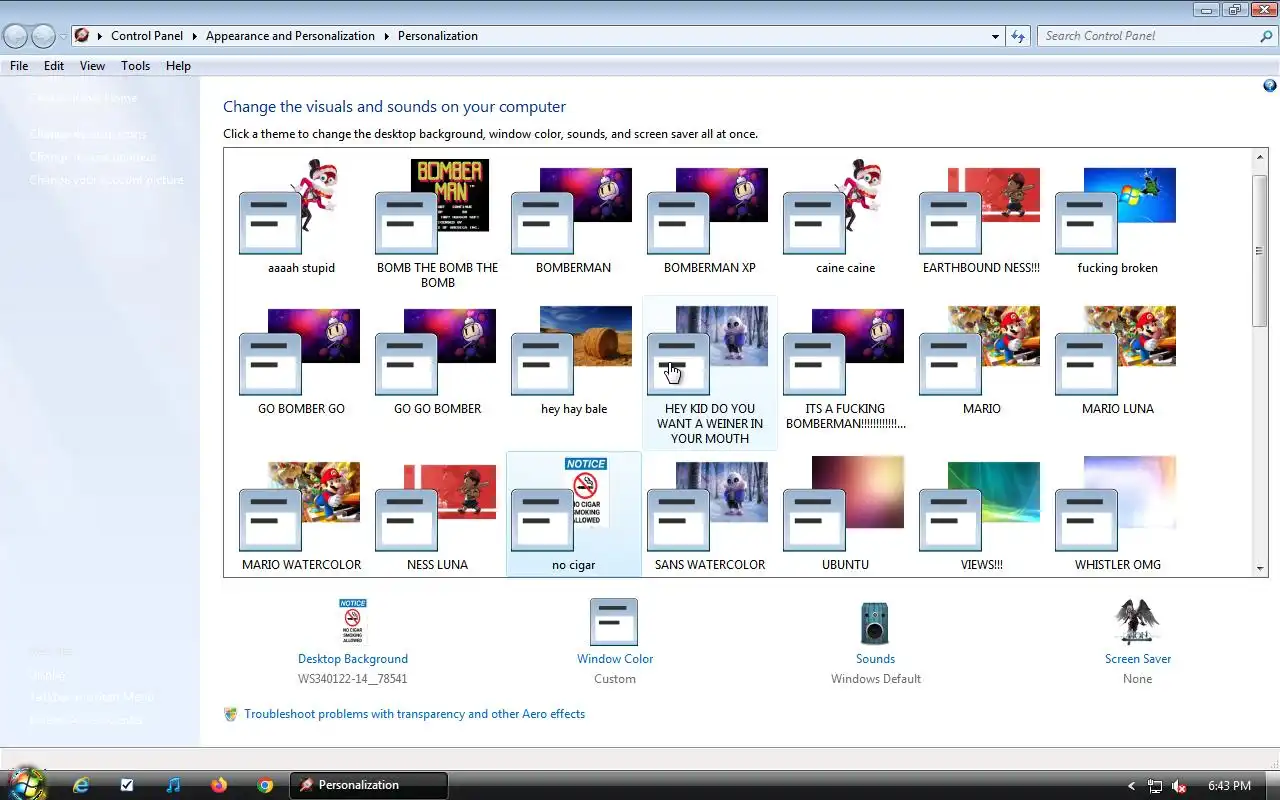The image size is (1280, 800).
Task: Open the Window Color icon
Action: [614, 622]
